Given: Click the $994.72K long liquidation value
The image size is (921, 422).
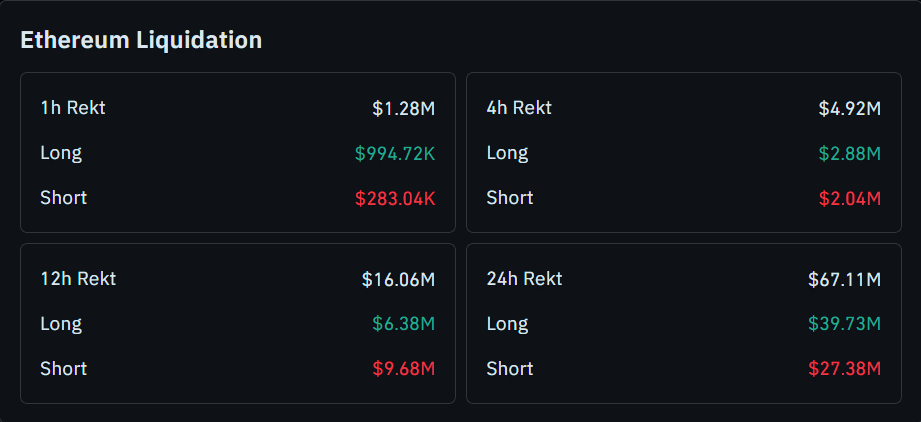Looking at the screenshot, I should (x=394, y=153).
